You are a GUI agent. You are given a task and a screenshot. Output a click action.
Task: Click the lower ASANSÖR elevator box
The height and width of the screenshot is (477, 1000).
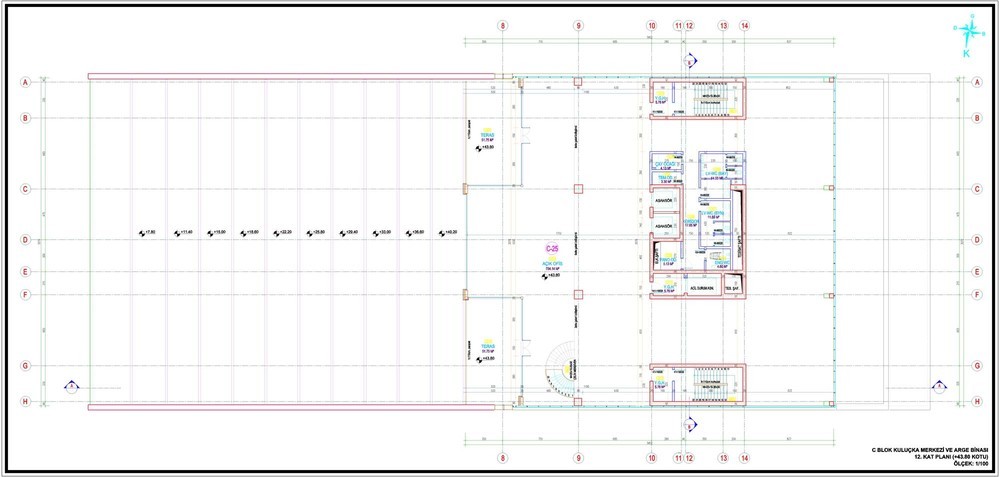point(665,226)
